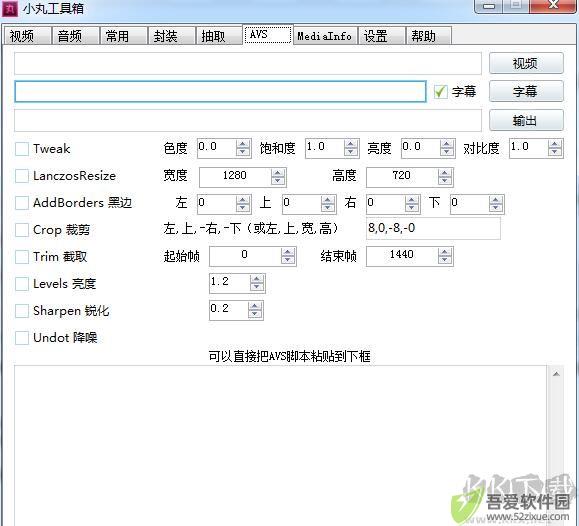This screenshot has width=579, height=526.
Task: Decrease the 饱和度 value with down arrow
Action: pyautogui.click(x=351, y=153)
